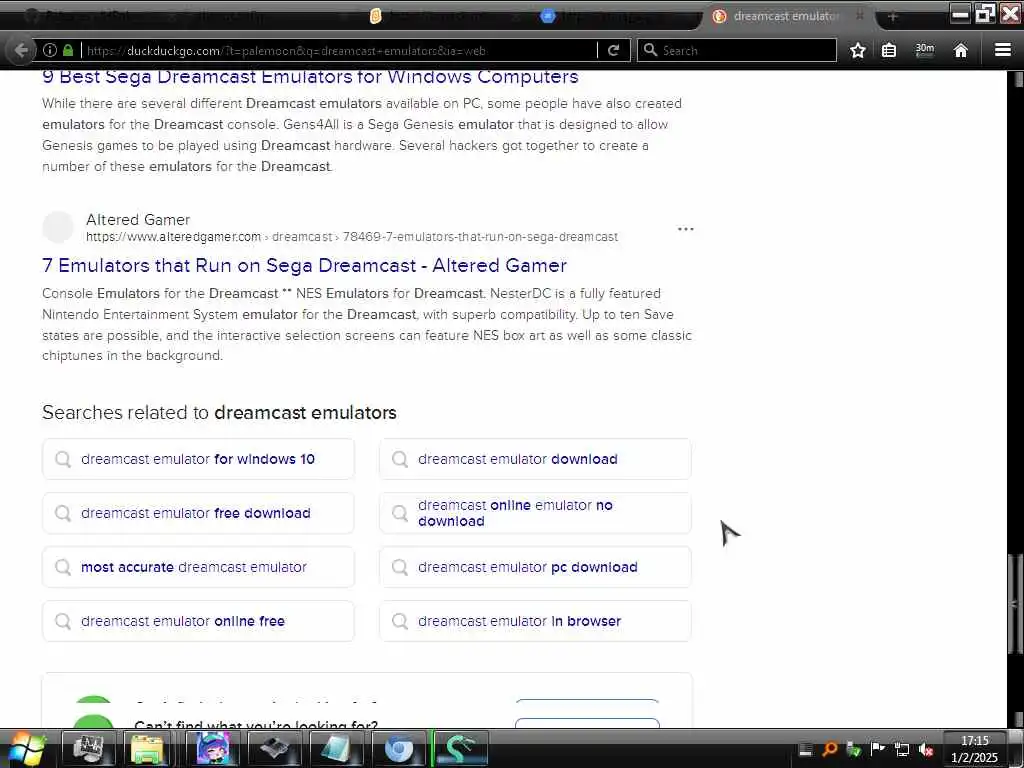Click the duckduckgo.com address bar URL
Image resolution: width=1024 pixels, height=768 pixels.
[286, 50]
